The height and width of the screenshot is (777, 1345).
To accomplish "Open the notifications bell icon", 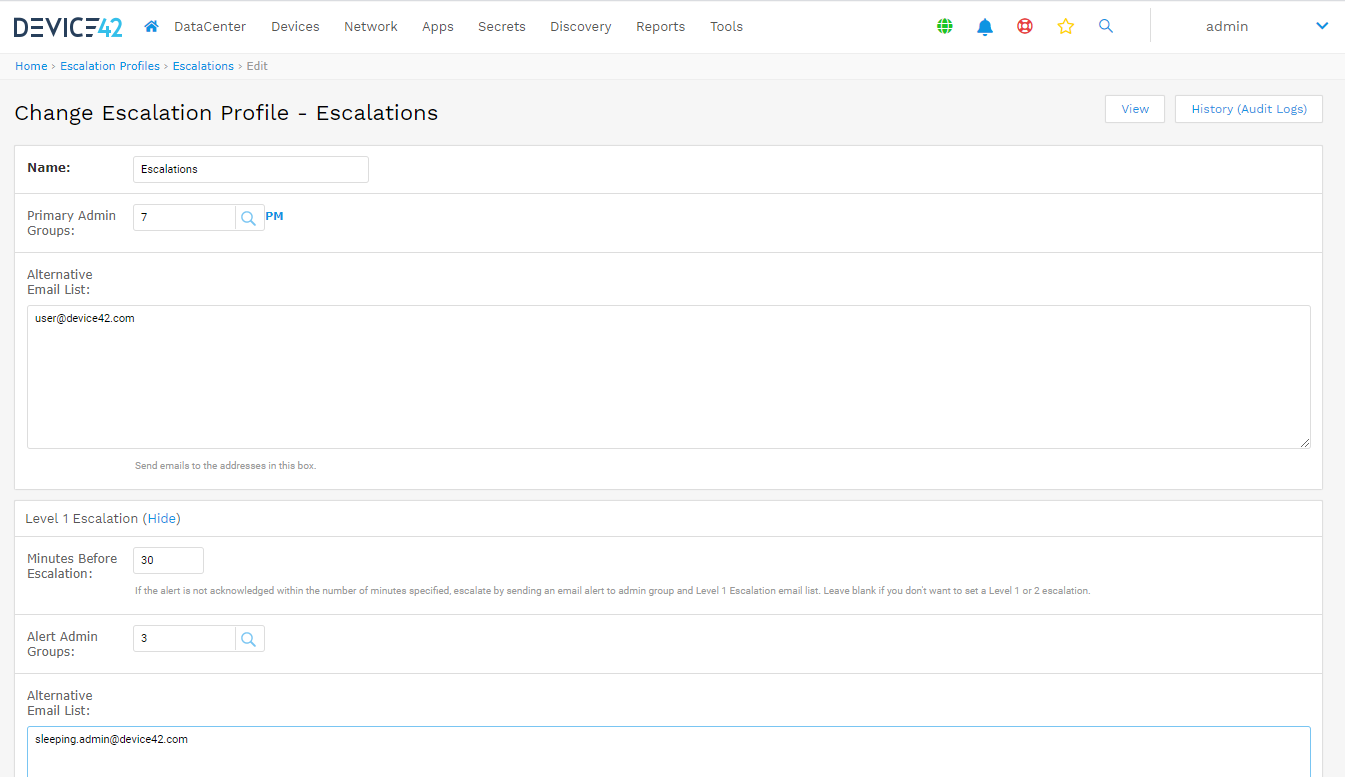I will point(985,27).
